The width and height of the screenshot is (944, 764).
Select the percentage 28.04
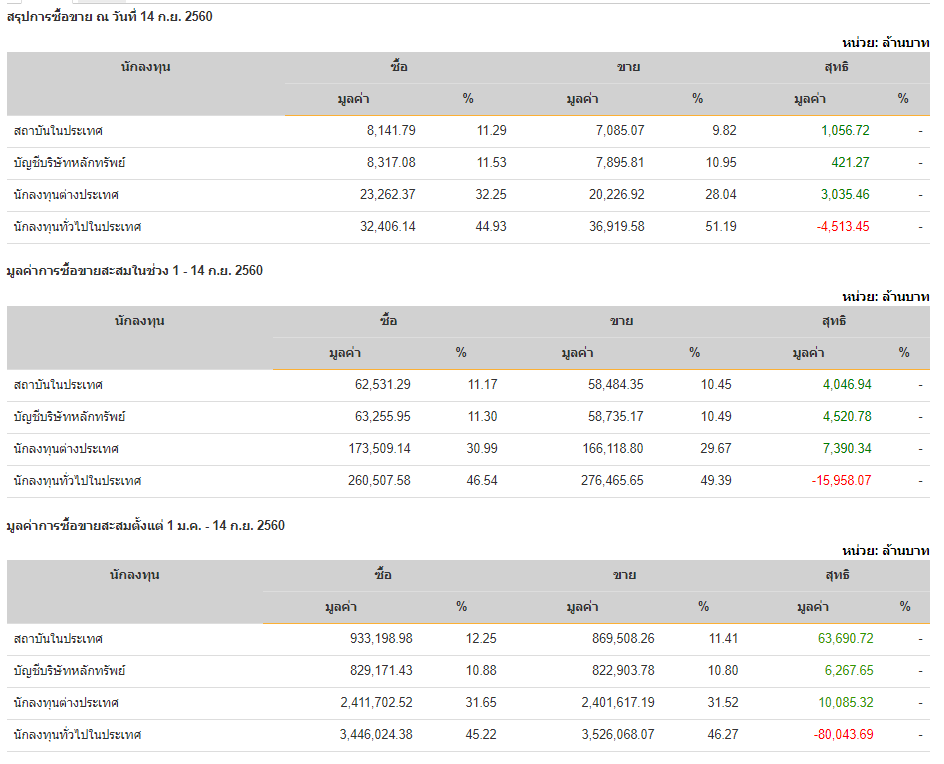pyautogui.click(x=721, y=194)
